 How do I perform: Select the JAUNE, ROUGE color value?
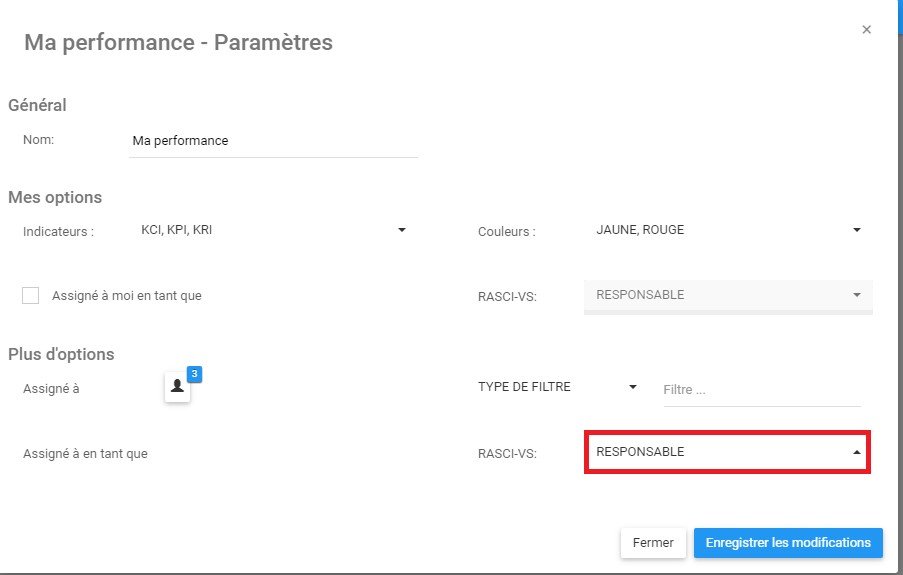640,230
